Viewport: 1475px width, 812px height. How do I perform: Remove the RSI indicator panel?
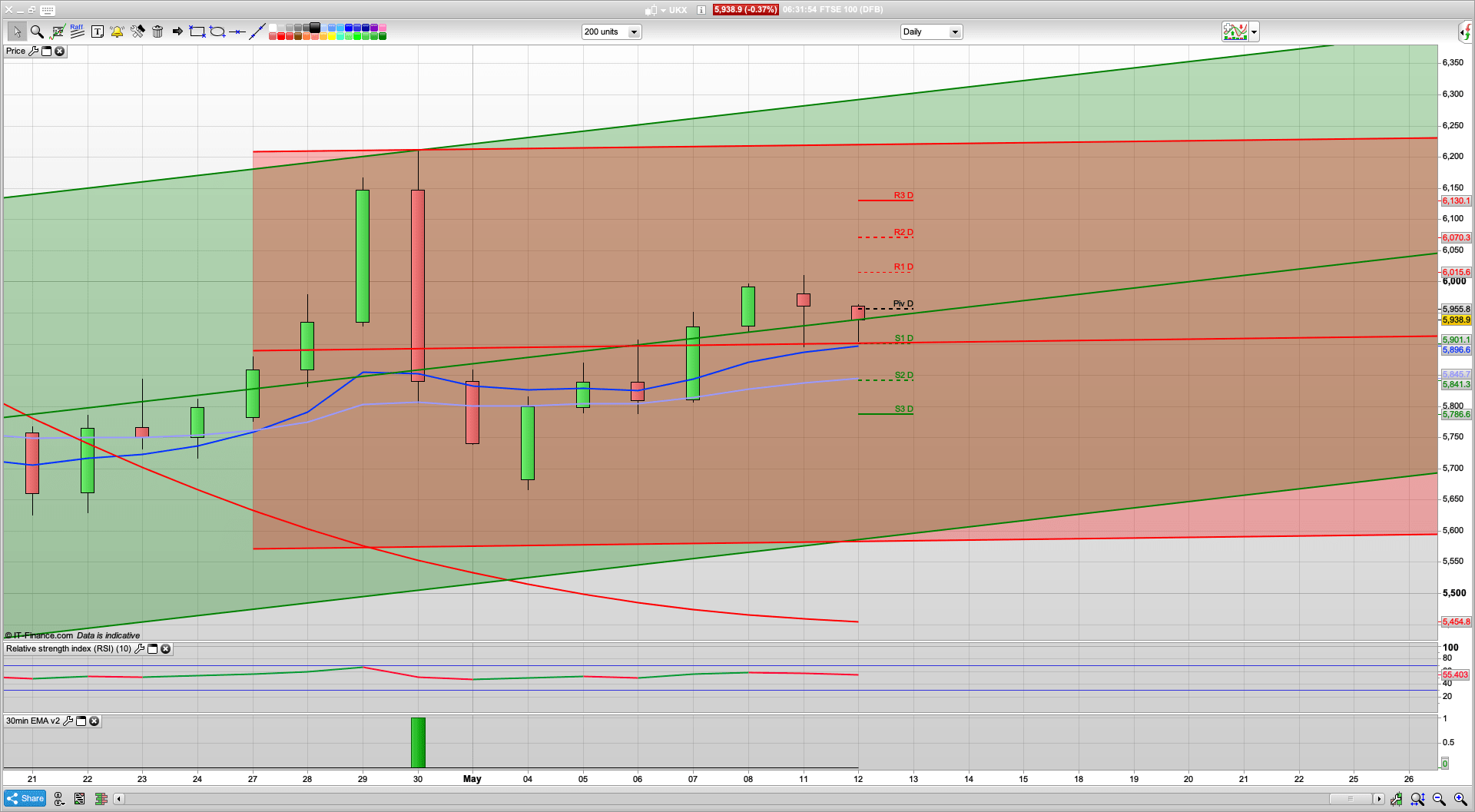point(165,649)
